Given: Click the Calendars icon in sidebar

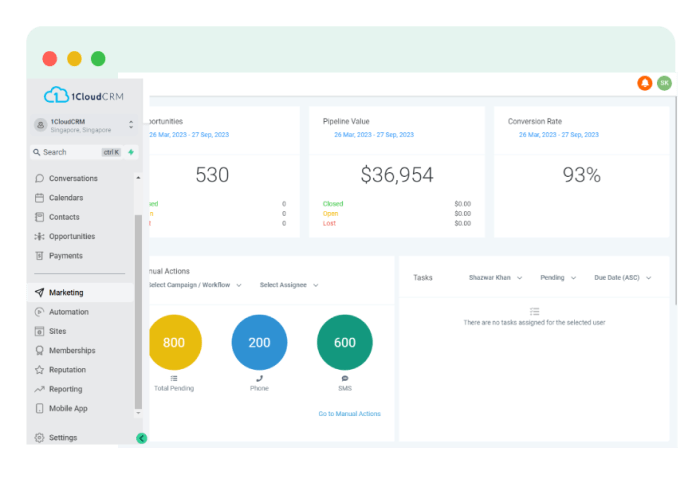Looking at the screenshot, I should click(x=39, y=197).
